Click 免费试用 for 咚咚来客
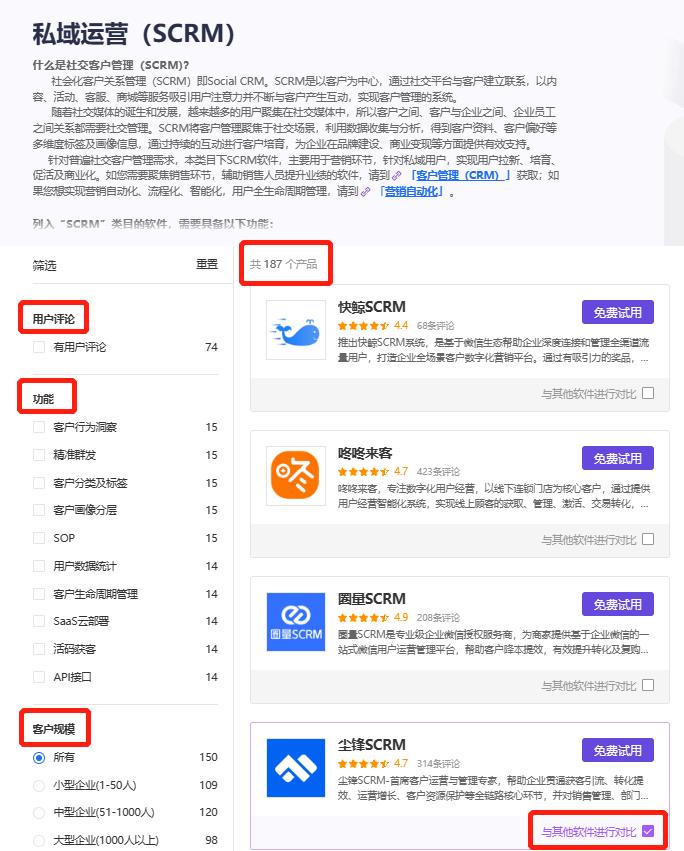Viewport: 684px width, 851px height. click(618, 459)
